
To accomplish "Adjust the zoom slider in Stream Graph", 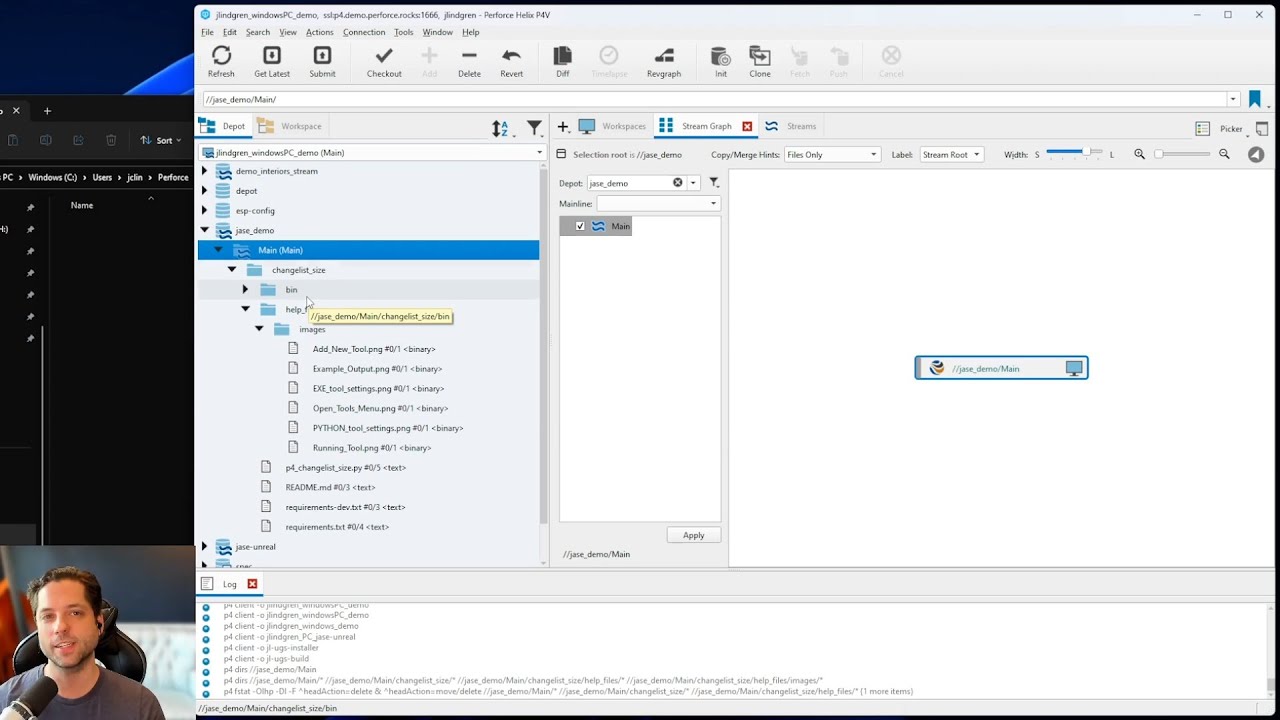I will pyautogui.click(x=1182, y=154).
